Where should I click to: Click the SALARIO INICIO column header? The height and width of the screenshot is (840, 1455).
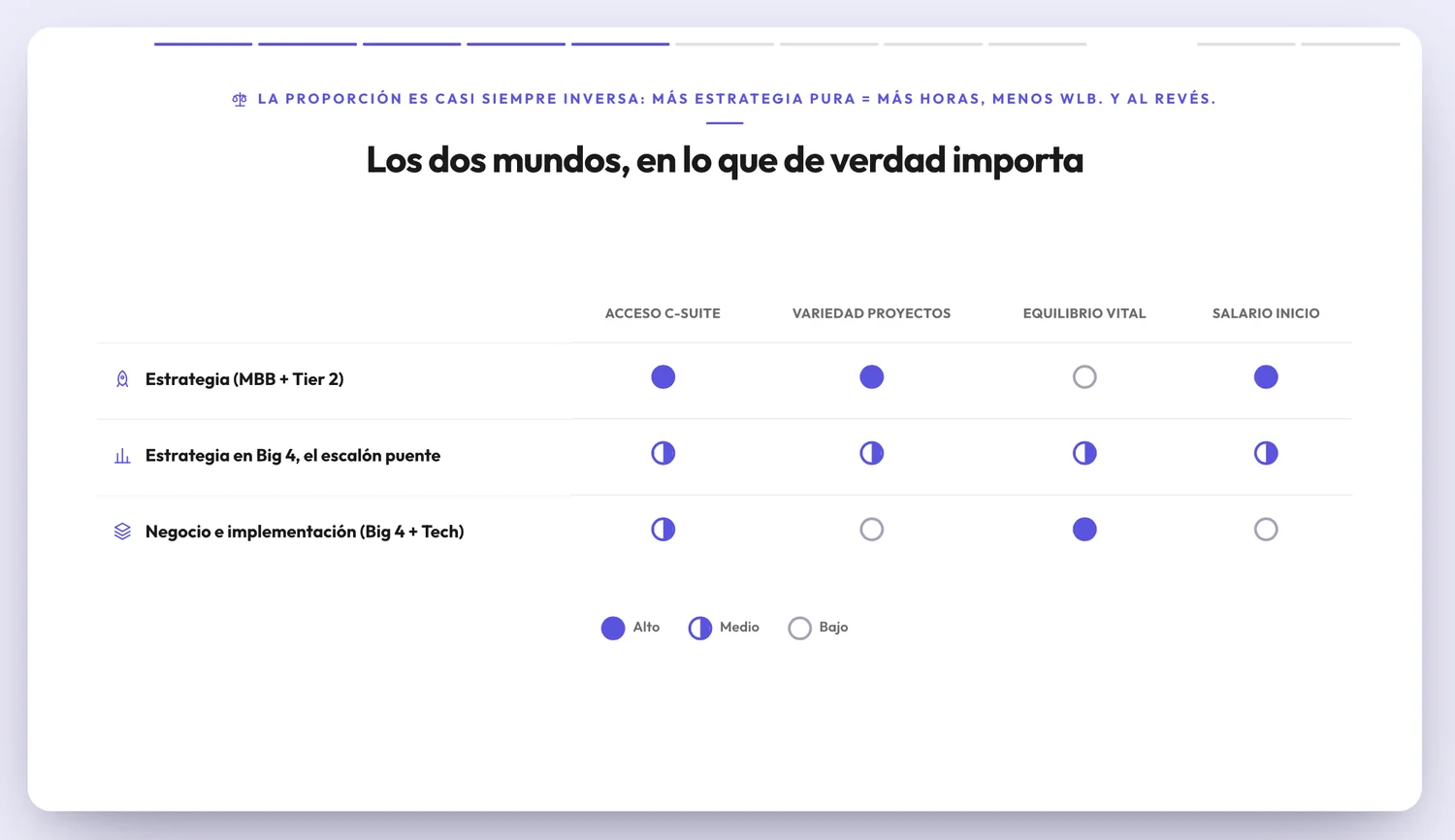click(x=1266, y=313)
